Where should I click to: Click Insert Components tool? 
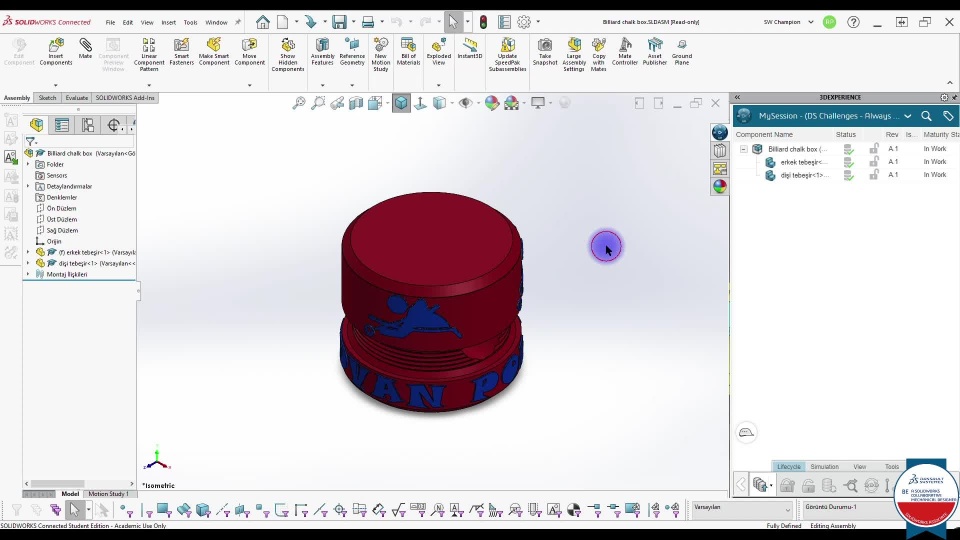(x=56, y=51)
